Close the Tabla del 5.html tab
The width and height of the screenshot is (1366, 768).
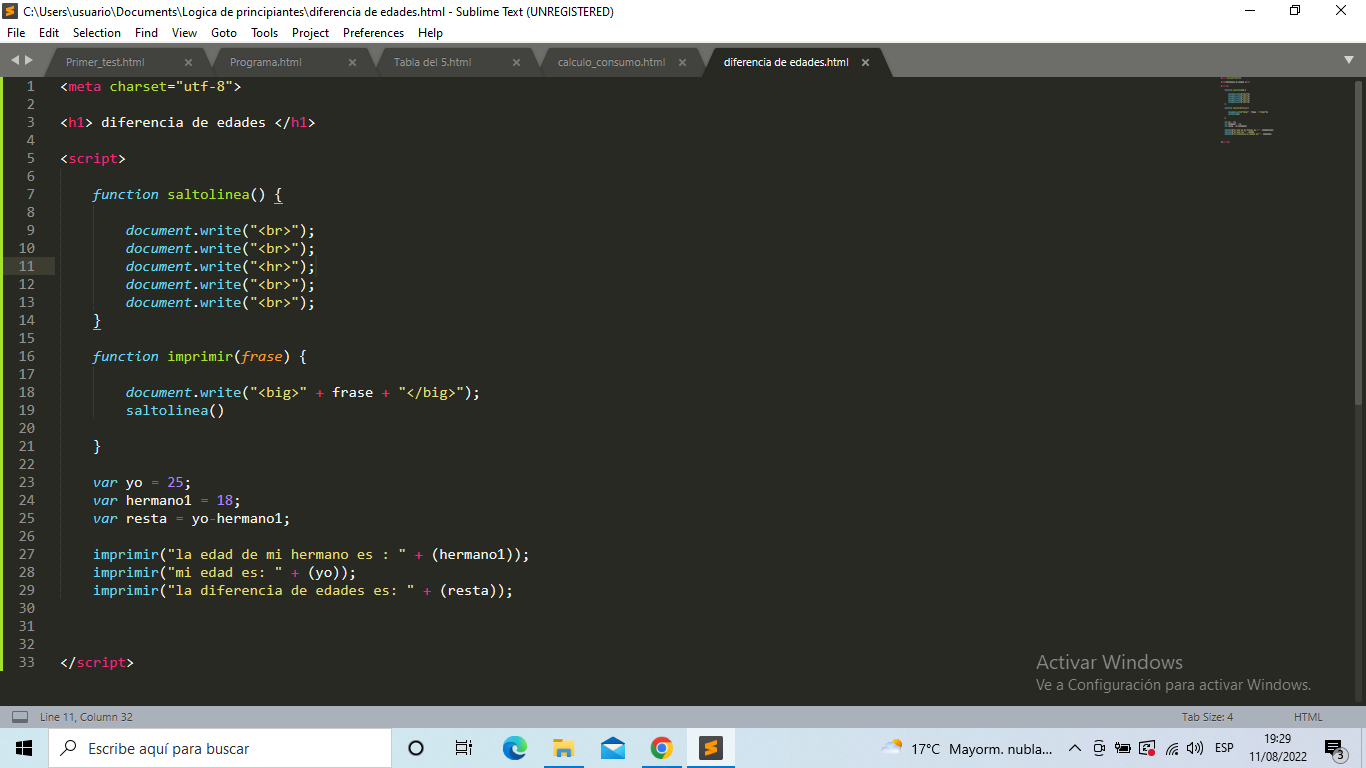(x=517, y=62)
